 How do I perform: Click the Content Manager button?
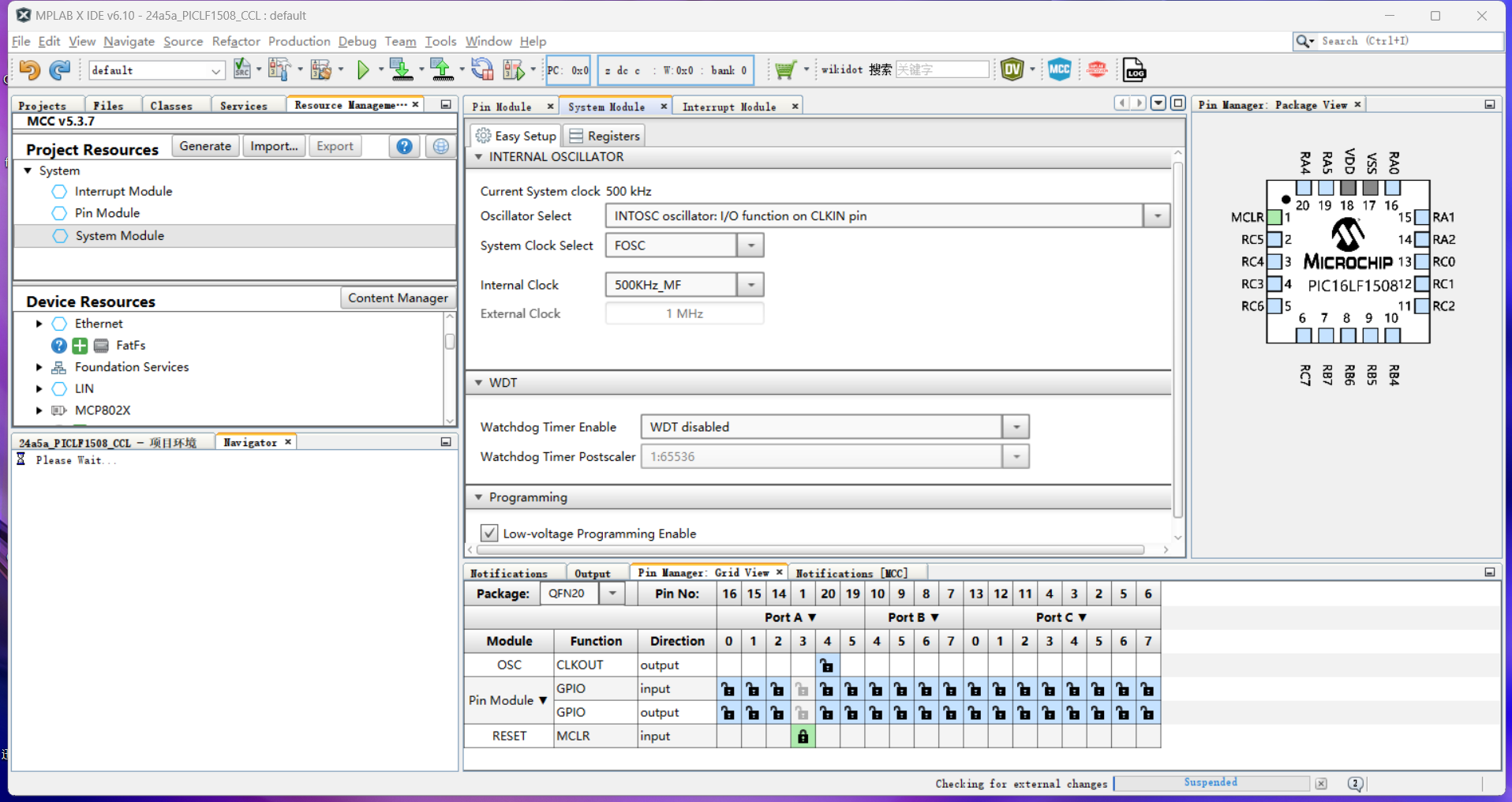398,298
